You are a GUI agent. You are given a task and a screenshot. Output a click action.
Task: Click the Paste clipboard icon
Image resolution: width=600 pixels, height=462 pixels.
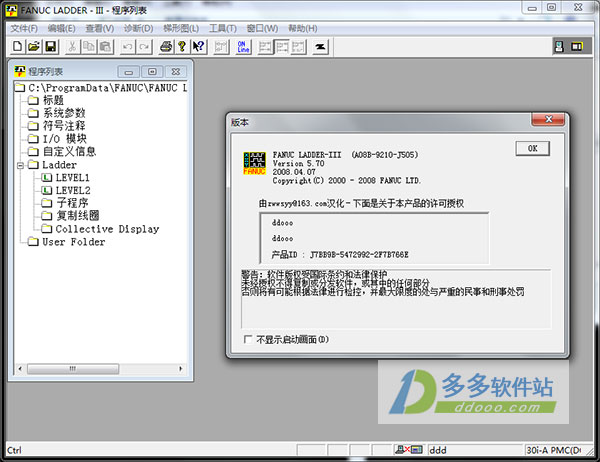pos(106,46)
